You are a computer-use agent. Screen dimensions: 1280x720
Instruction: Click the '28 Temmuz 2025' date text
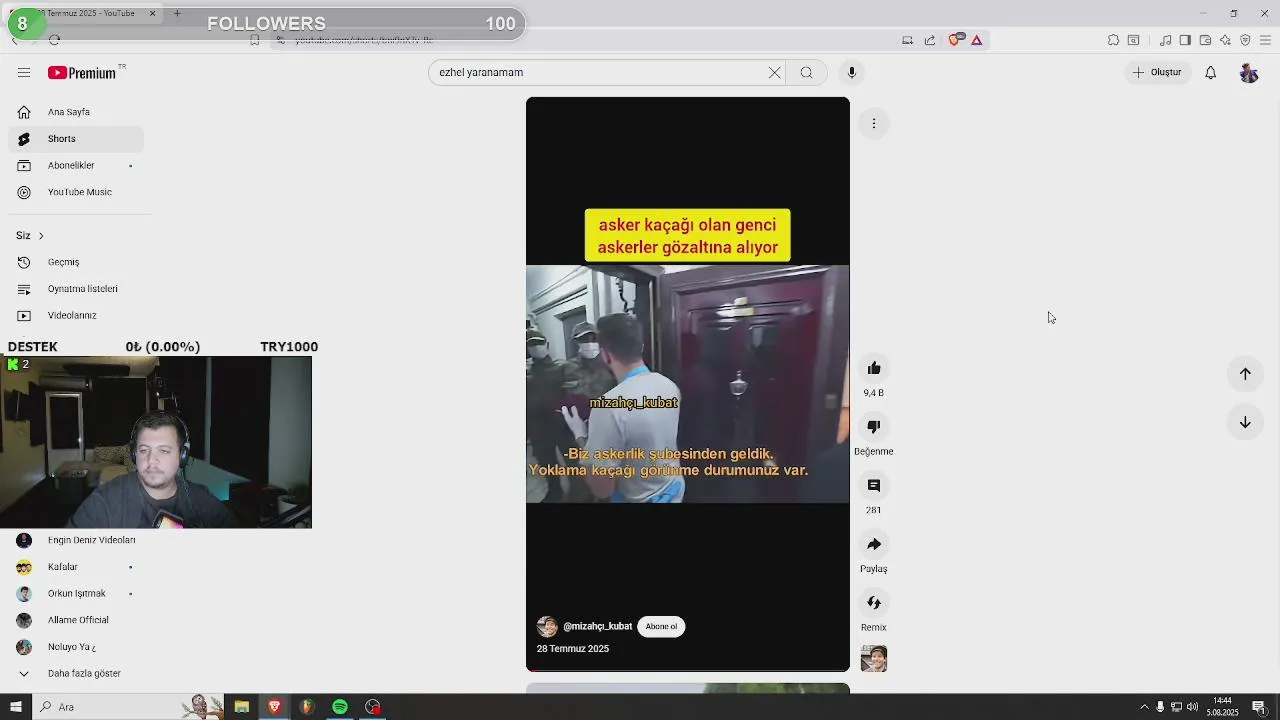[573, 649]
